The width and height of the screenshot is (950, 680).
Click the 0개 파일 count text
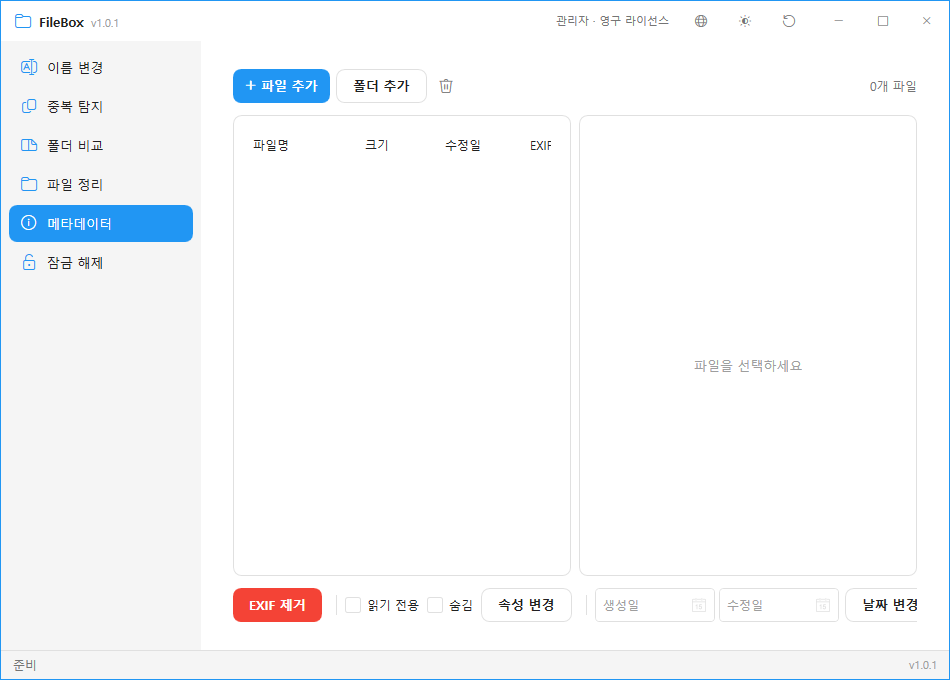[893, 87]
